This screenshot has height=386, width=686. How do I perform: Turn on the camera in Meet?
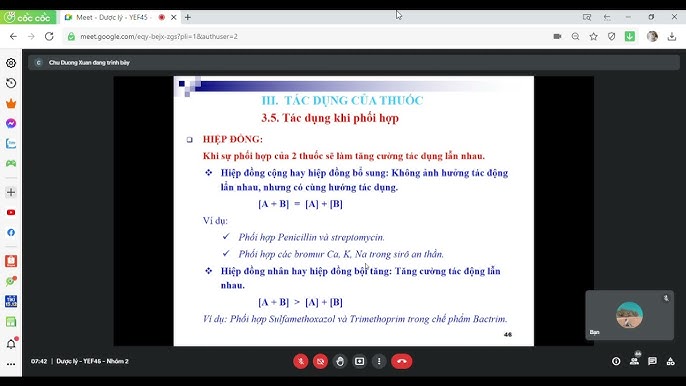320,361
